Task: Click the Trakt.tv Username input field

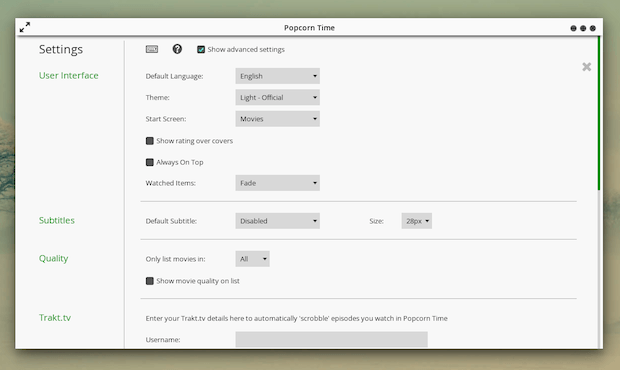Action: (331, 339)
